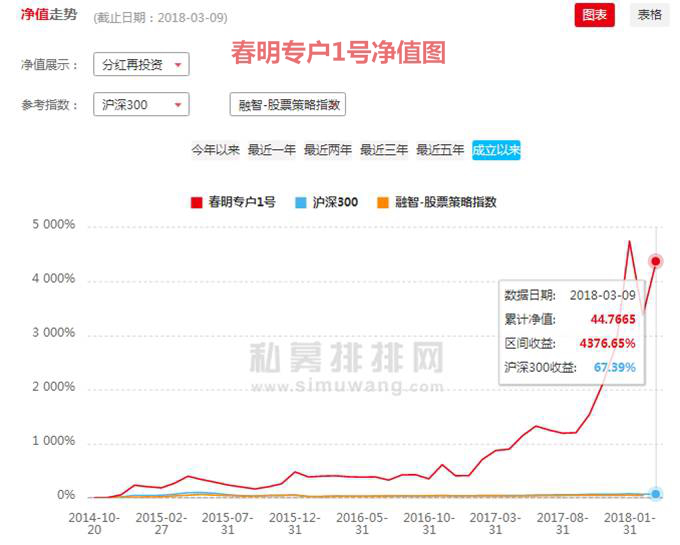
Task: Click the 2 000% y-axis label
Action: (x=53, y=387)
